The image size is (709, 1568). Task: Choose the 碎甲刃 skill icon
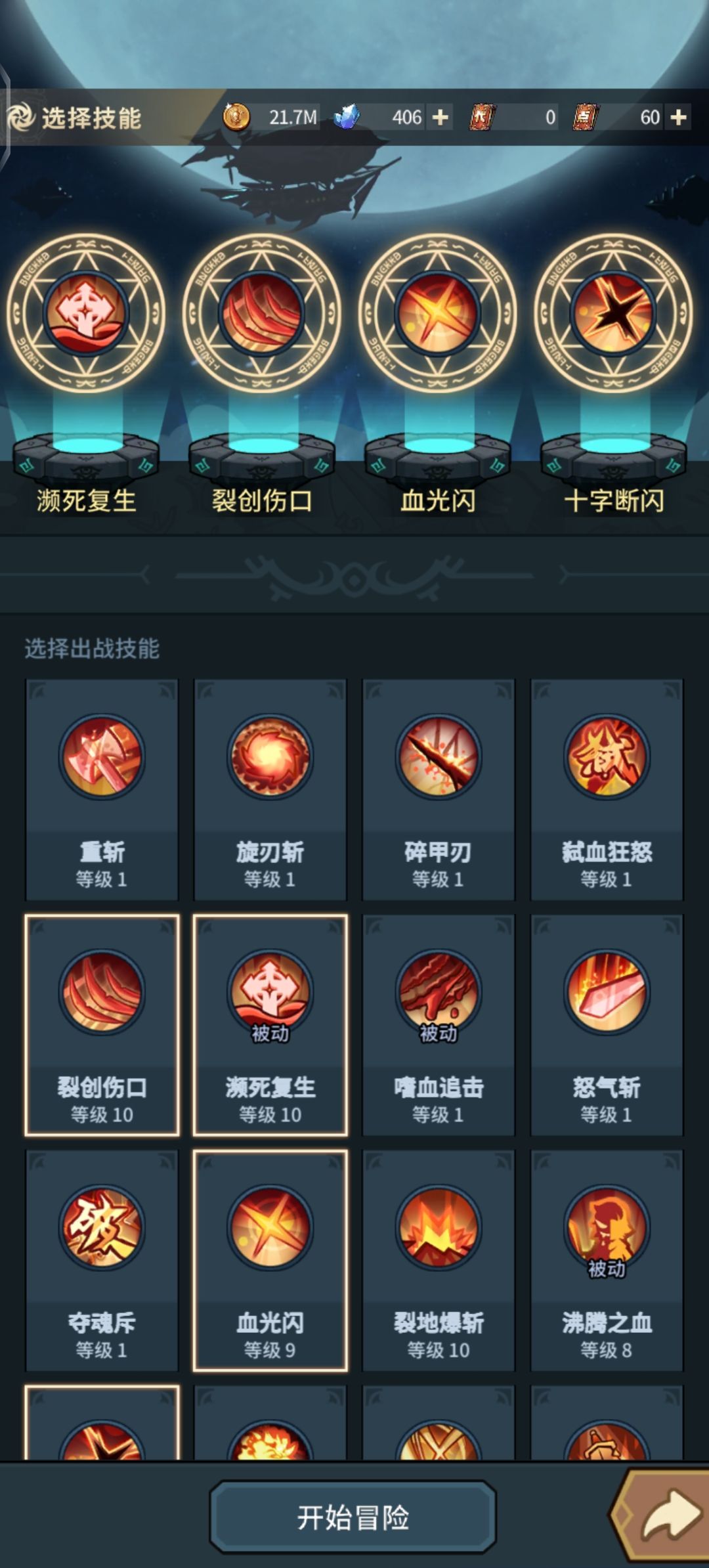(438, 756)
